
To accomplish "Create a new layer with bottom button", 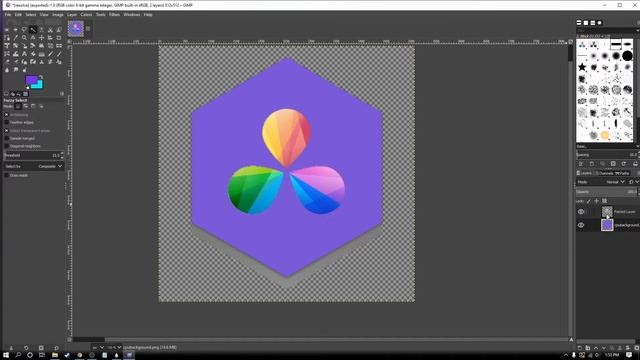I will pyautogui.click(x=580, y=348).
